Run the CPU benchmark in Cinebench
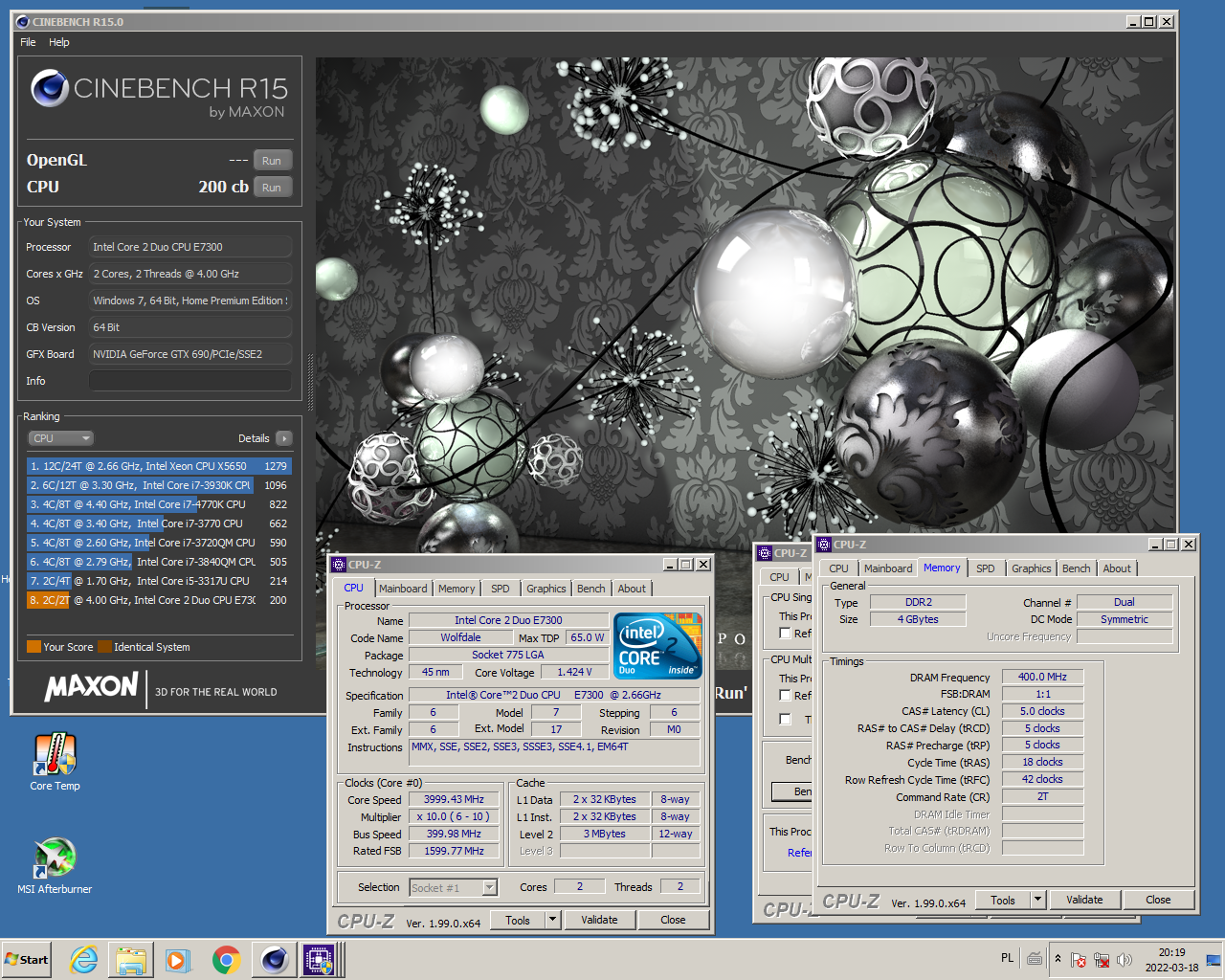 [x=272, y=188]
